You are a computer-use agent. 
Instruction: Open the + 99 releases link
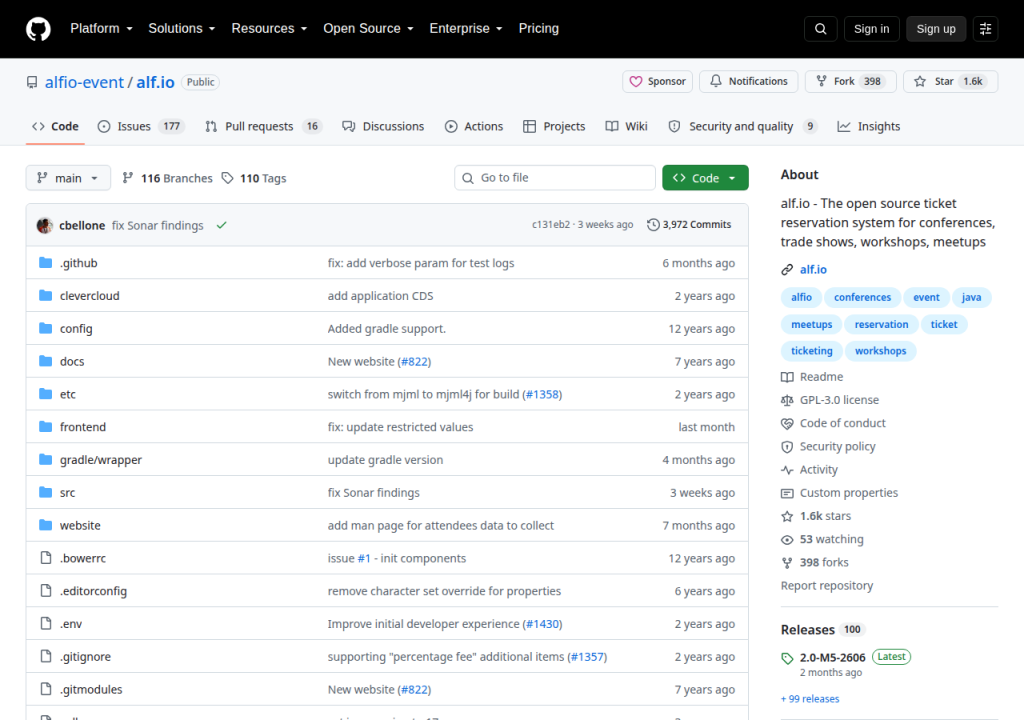(810, 698)
